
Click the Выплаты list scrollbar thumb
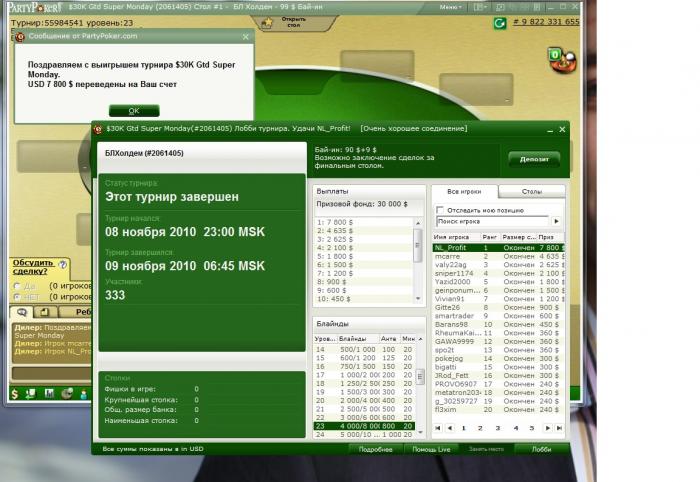[x=418, y=245]
